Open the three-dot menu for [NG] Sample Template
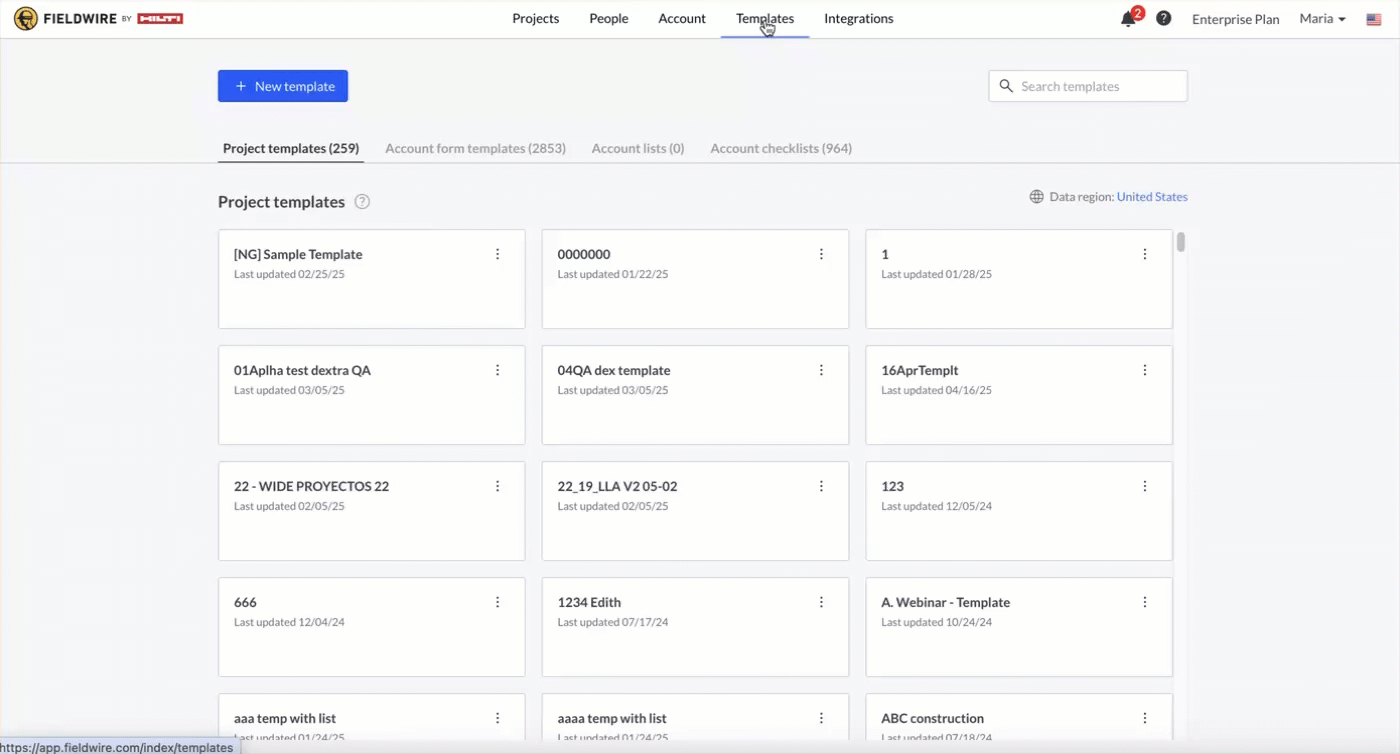This screenshot has width=1400, height=754. (497, 254)
